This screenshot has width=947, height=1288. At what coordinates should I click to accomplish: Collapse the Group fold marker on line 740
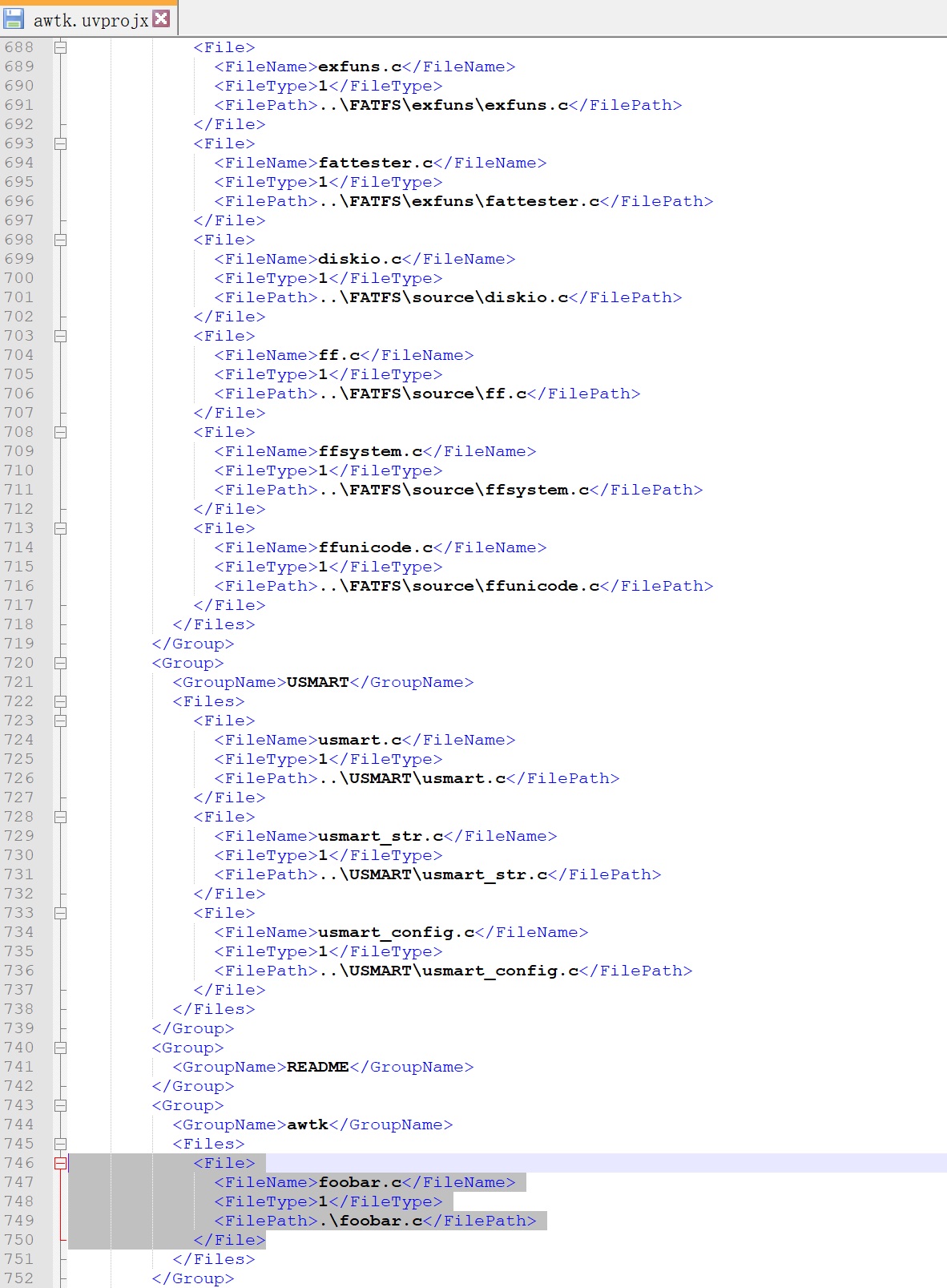60,1048
